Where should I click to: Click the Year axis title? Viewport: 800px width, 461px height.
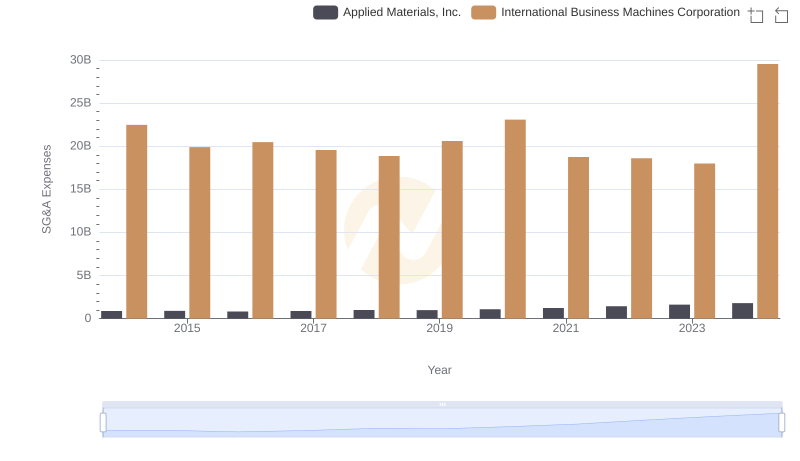(439, 370)
